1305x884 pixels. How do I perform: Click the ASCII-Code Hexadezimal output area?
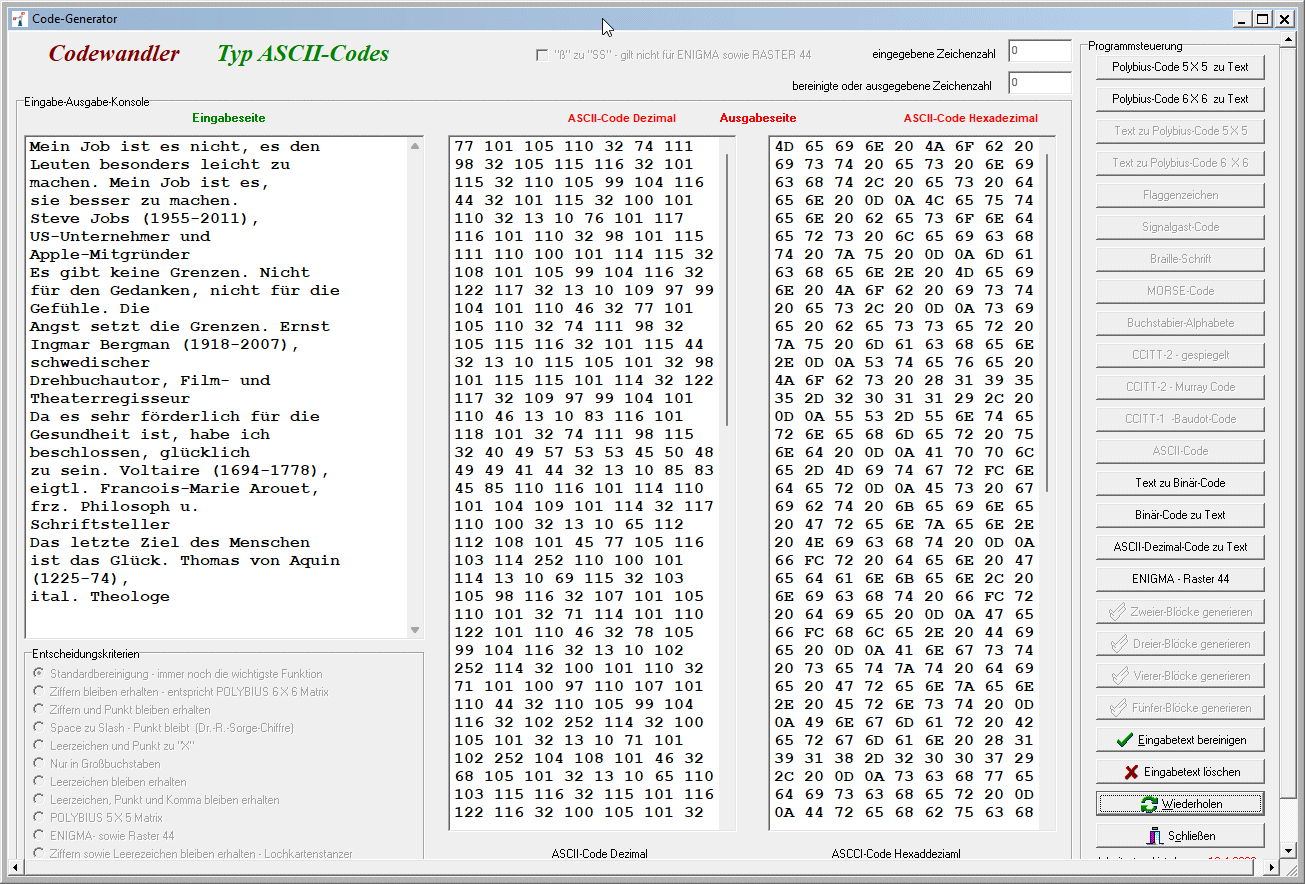(912, 483)
